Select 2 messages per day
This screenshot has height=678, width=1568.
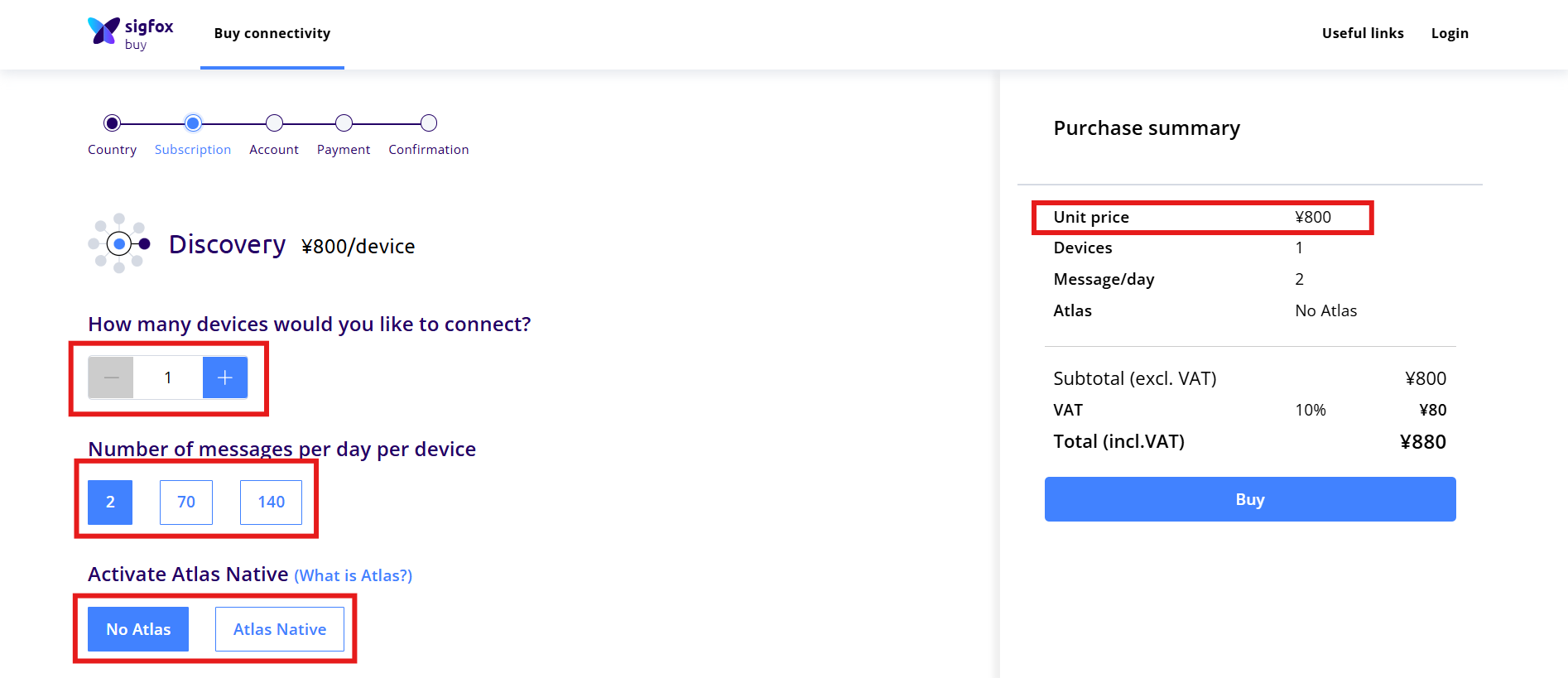click(x=110, y=502)
